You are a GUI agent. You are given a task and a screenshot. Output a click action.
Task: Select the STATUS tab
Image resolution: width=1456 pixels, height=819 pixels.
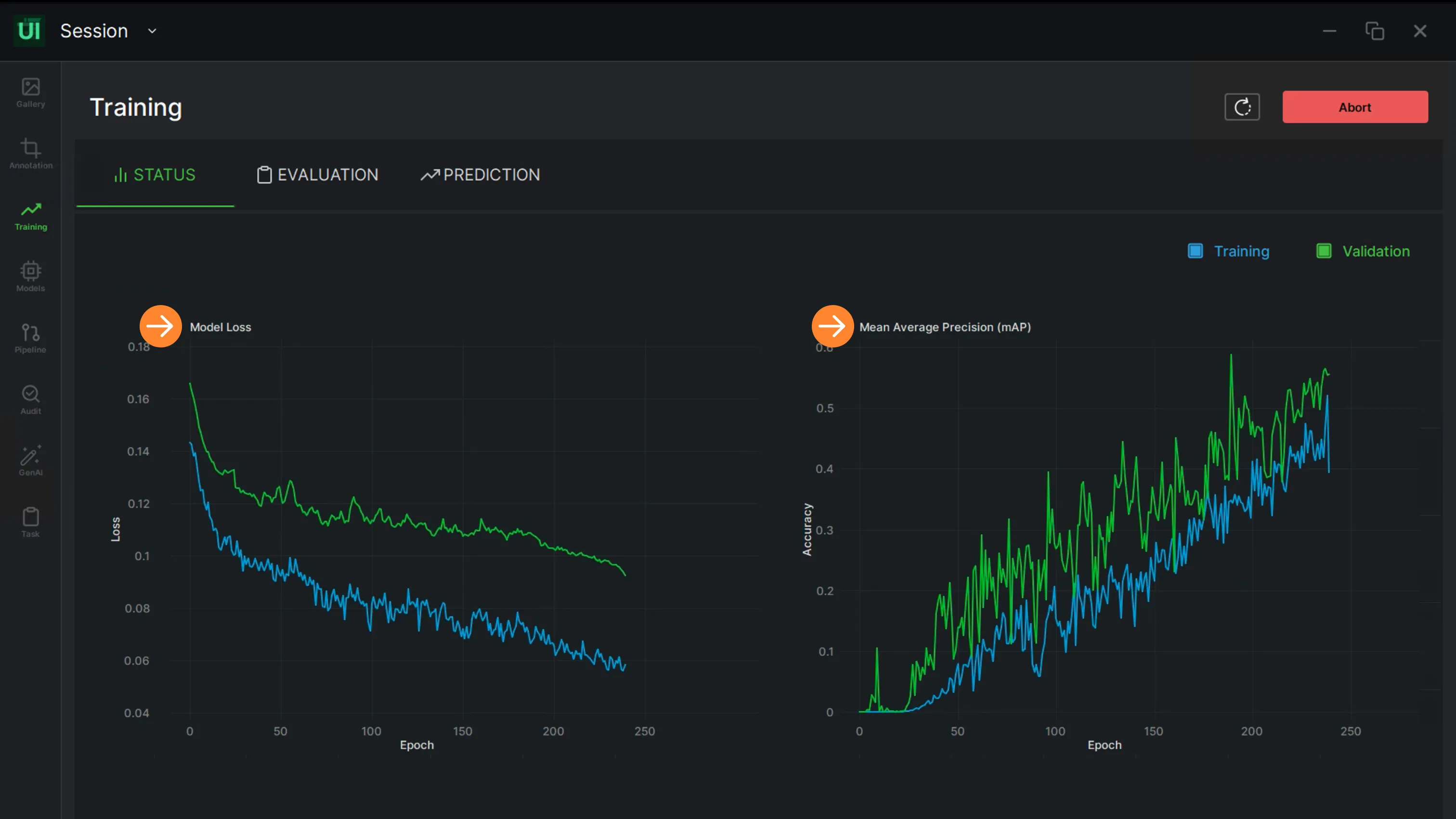[155, 175]
